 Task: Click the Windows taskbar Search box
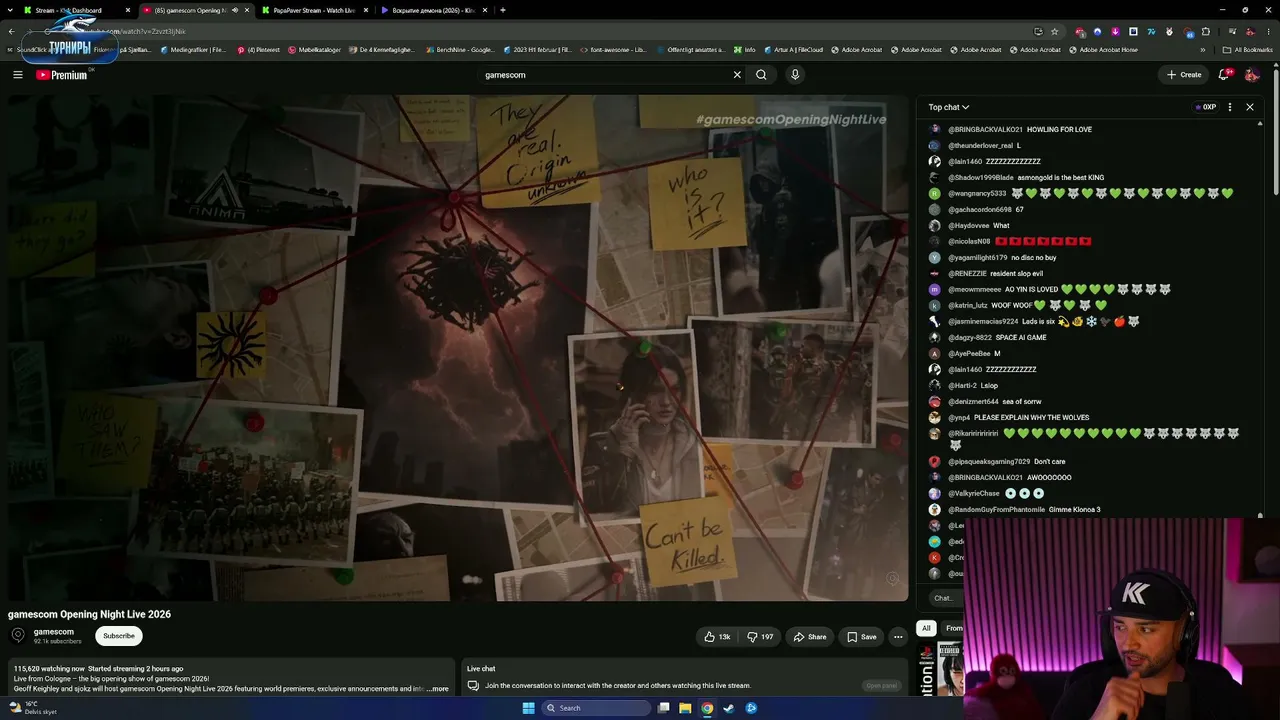pyautogui.click(x=596, y=708)
